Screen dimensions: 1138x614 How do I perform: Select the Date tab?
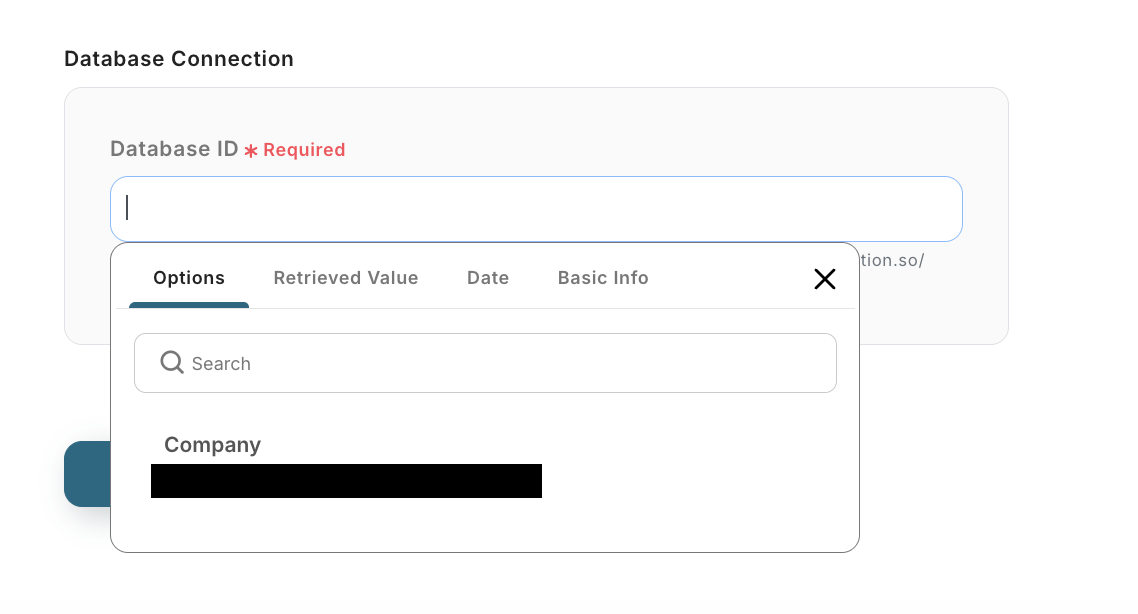[488, 278]
